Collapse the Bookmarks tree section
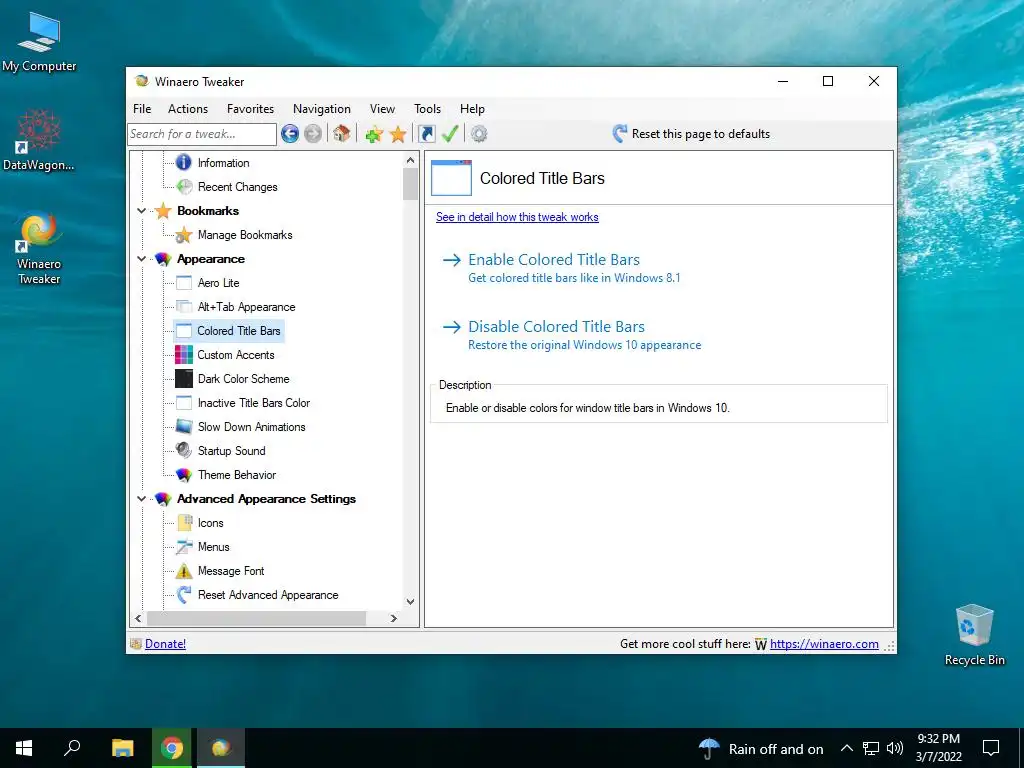This screenshot has width=1024, height=768. pos(141,211)
